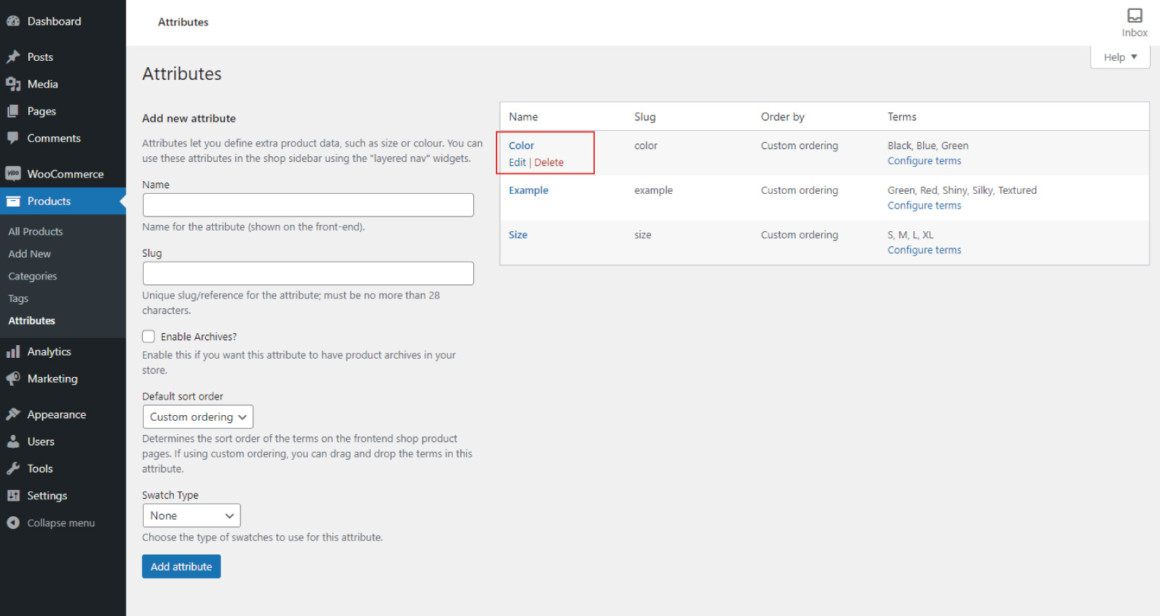
Task: Click the Collapse menu arrow icon
Action: tap(13, 523)
